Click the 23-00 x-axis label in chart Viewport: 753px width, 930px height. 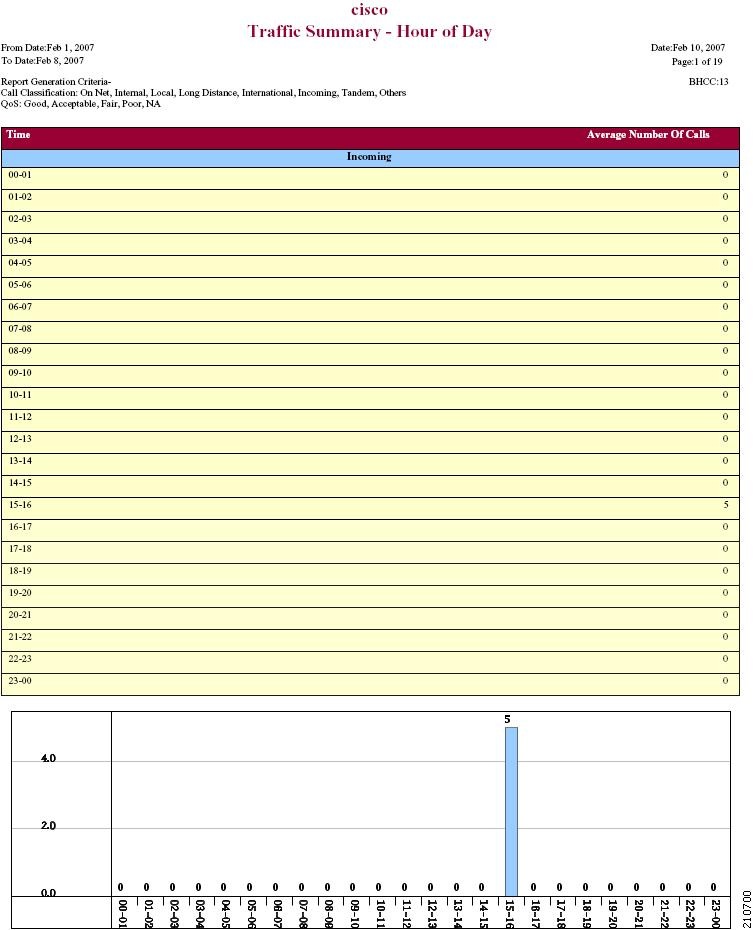click(716, 913)
